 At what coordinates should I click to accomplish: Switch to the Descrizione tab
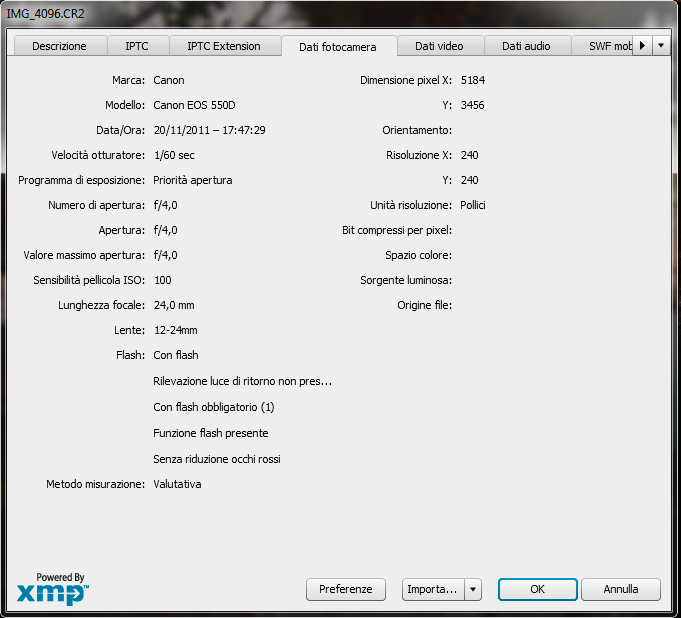60,46
